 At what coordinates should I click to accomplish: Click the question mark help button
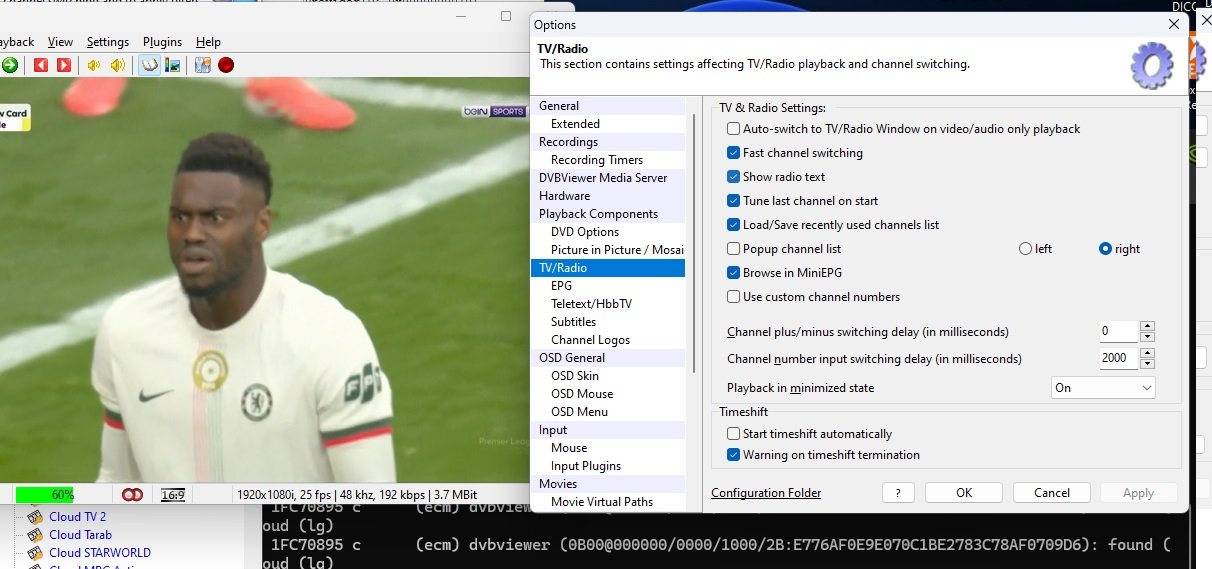click(898, 493)
